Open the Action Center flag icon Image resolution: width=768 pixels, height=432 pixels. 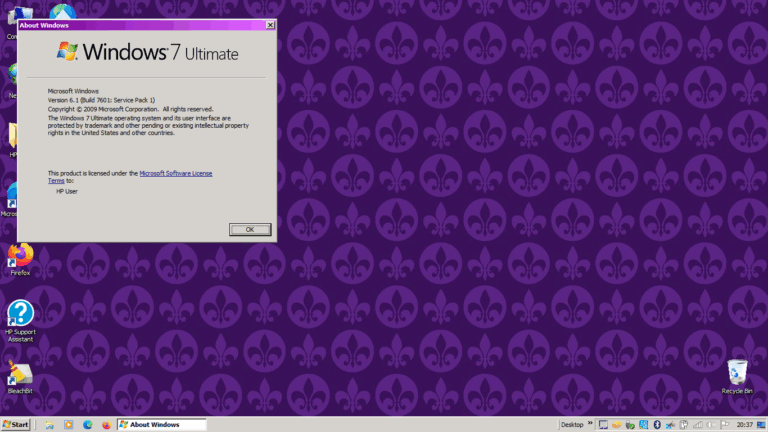point(724,425)
